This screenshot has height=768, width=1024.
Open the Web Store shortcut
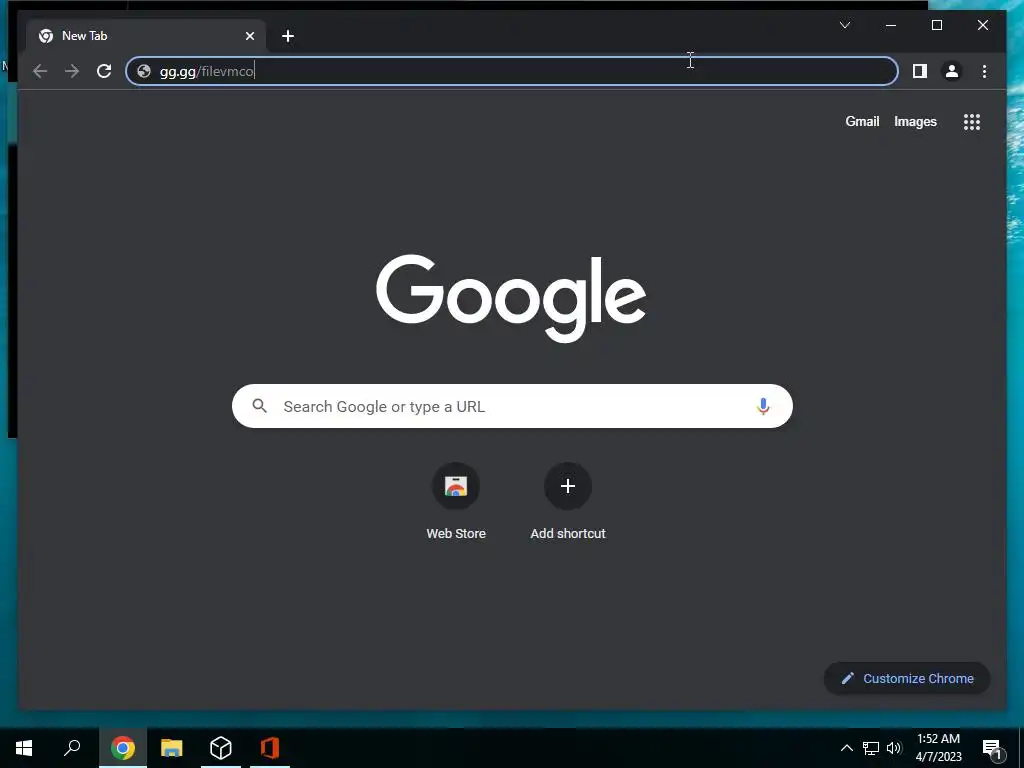(456, 502)
